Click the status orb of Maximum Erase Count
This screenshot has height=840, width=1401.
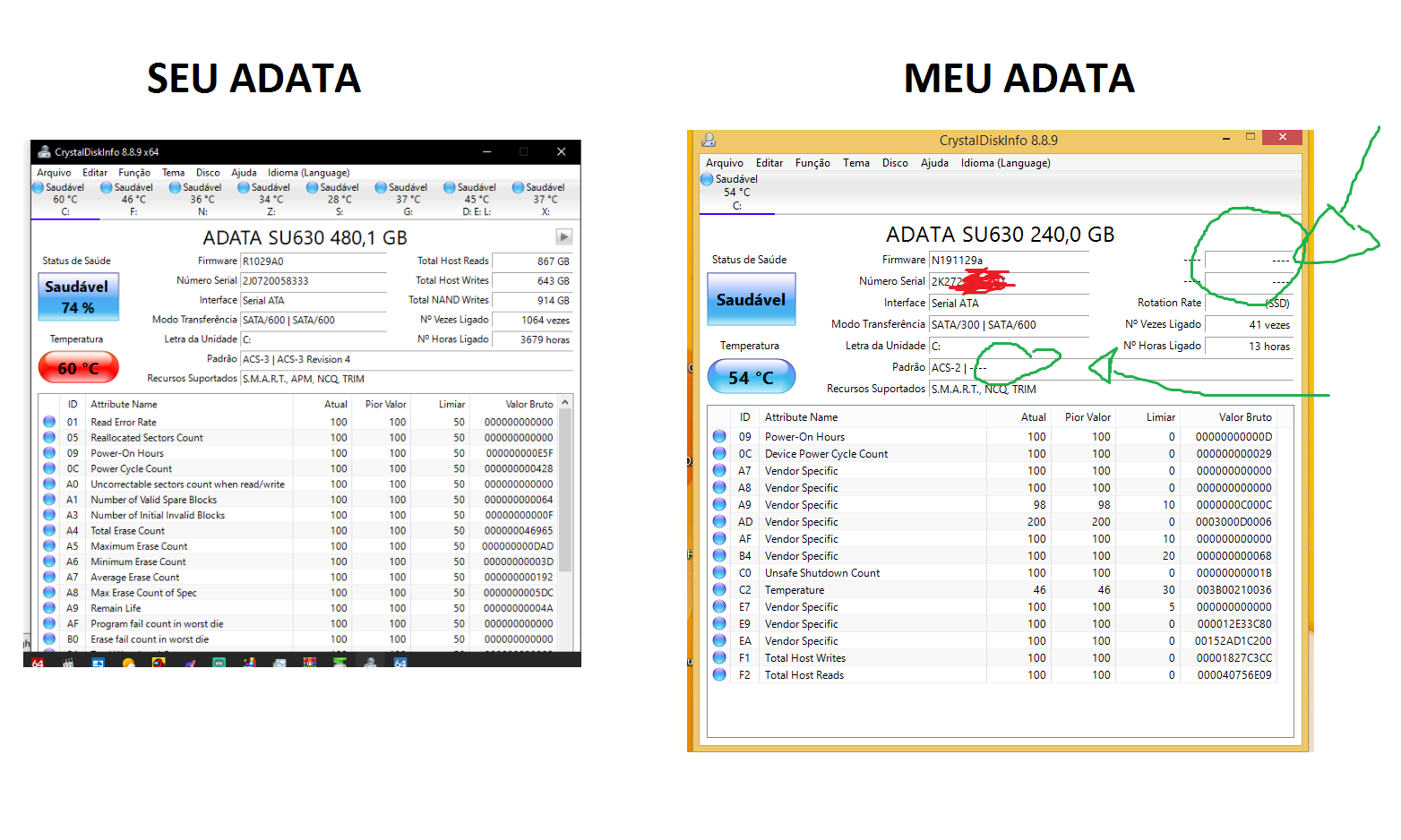[49, 546]
